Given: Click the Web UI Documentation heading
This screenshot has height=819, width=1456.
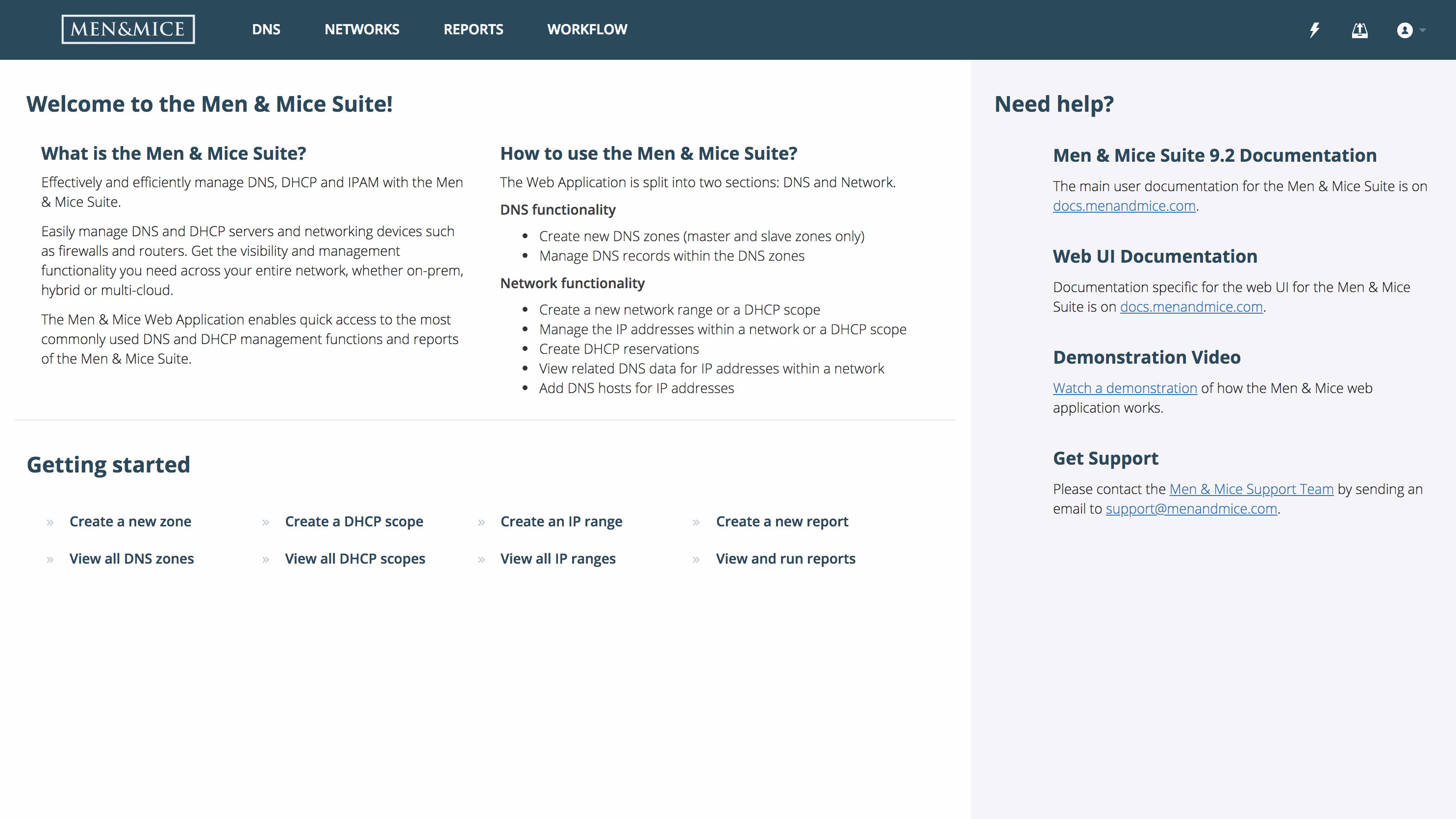Looking at the screenshot, I should (1155, 256).
